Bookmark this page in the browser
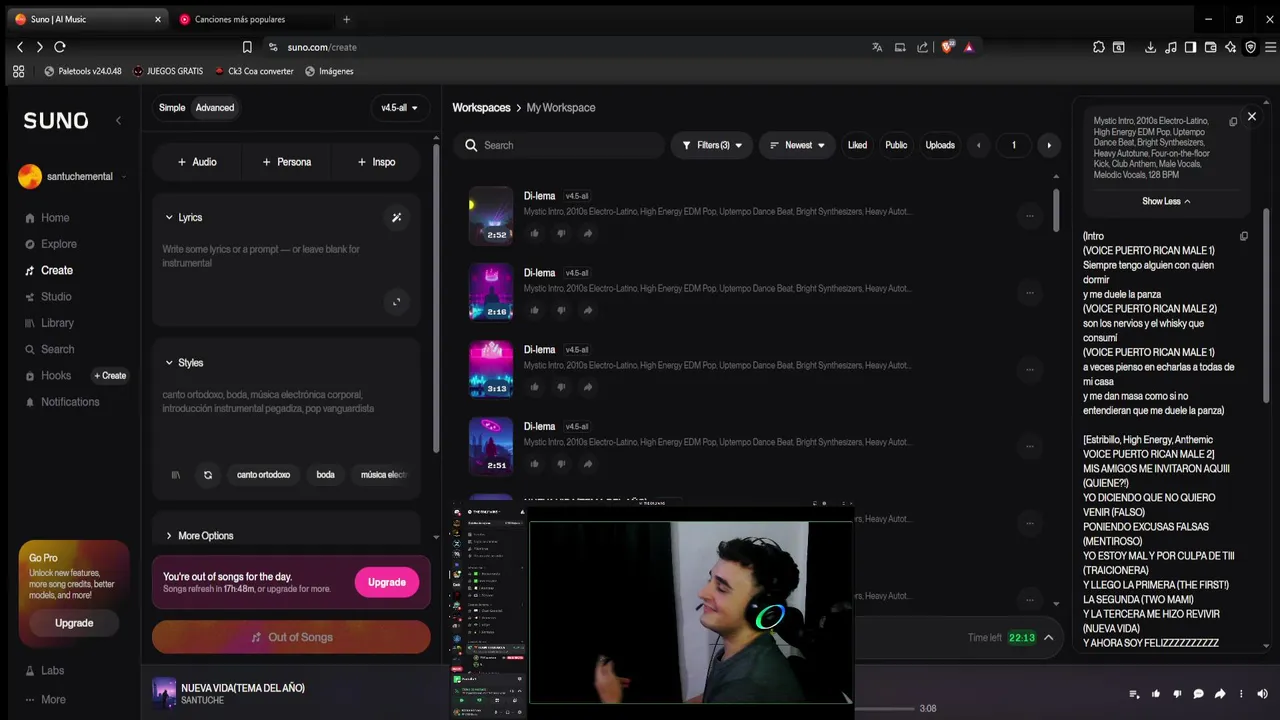 pyautogui.click(x=247, y=47)
